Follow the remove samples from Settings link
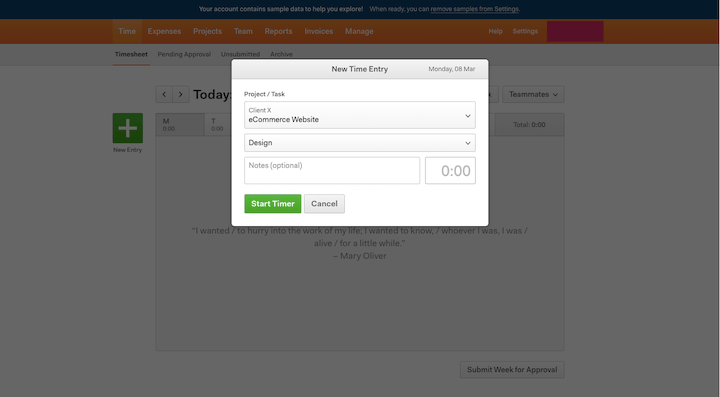720x397 pixels. (x=475, y=9)
